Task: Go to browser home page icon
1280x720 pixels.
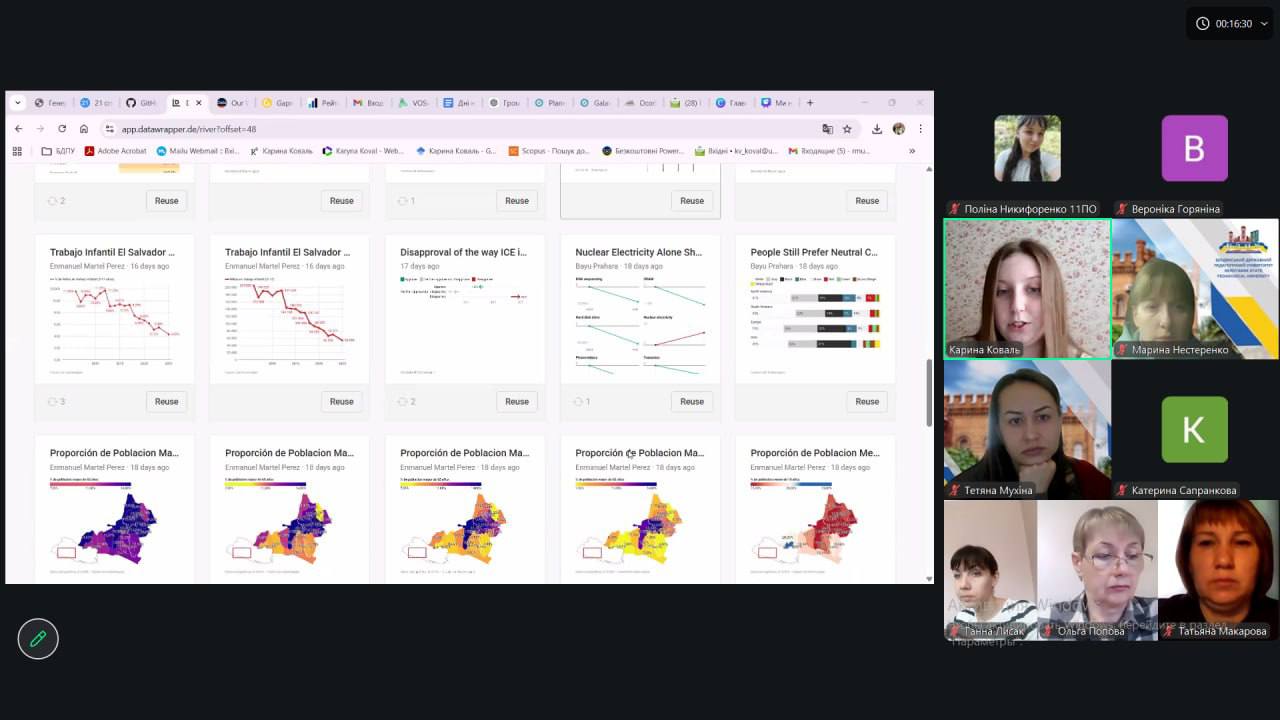Action: point(84,129)
